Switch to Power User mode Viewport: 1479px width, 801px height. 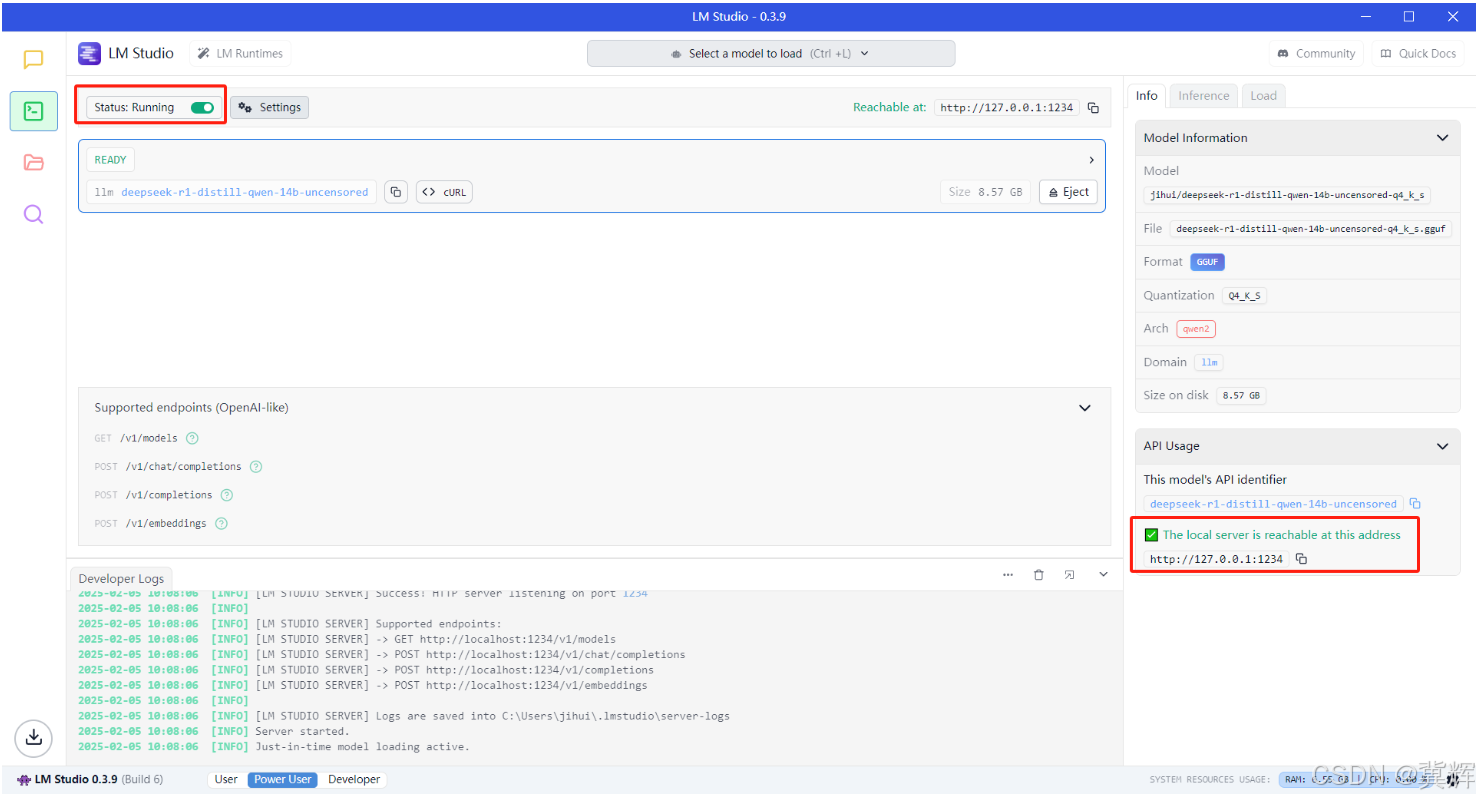(x=283, y=780)
